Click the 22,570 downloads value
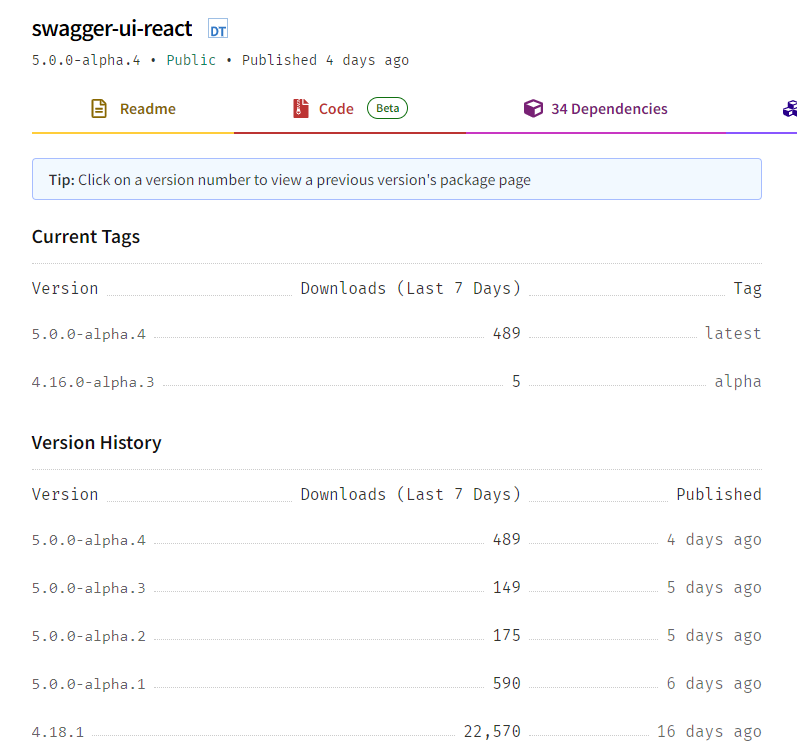 pyautogui.click(x=492, y=732)
